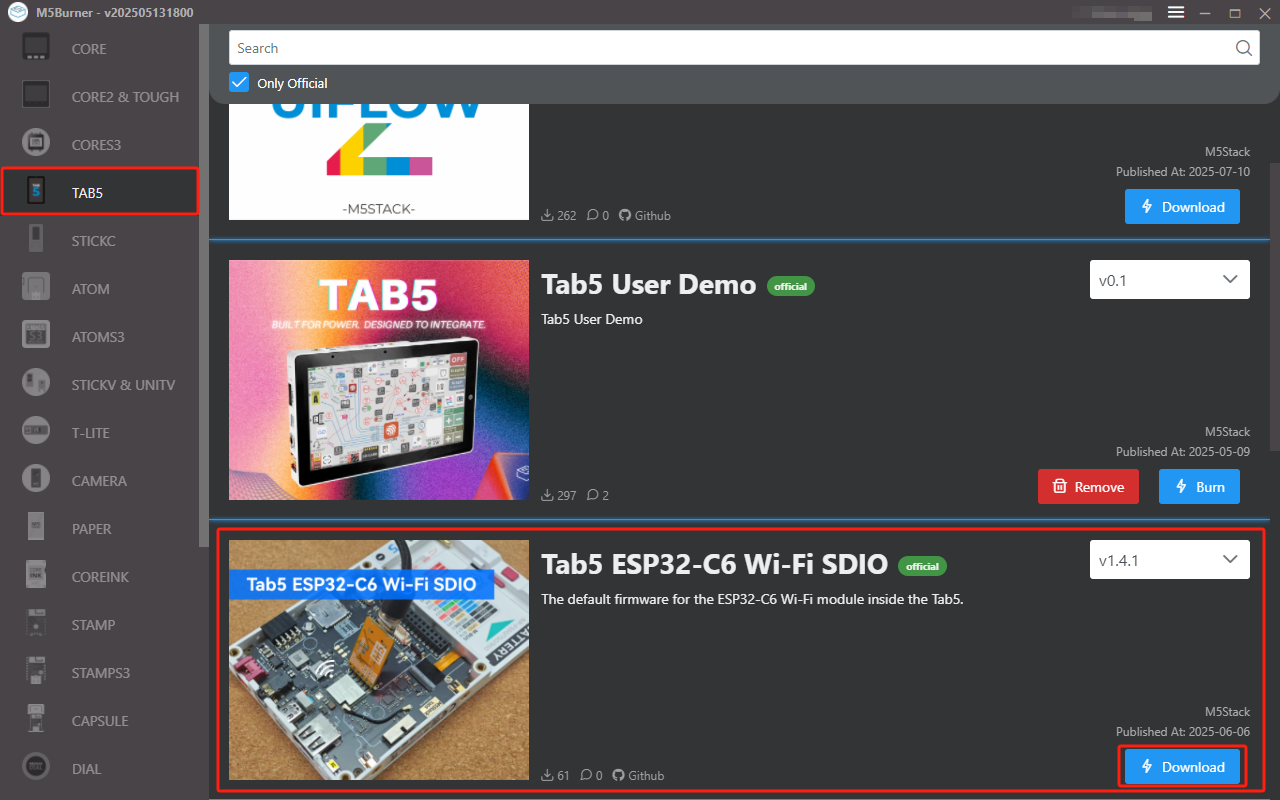Click the 262 download count

click(x=559, y=215)
